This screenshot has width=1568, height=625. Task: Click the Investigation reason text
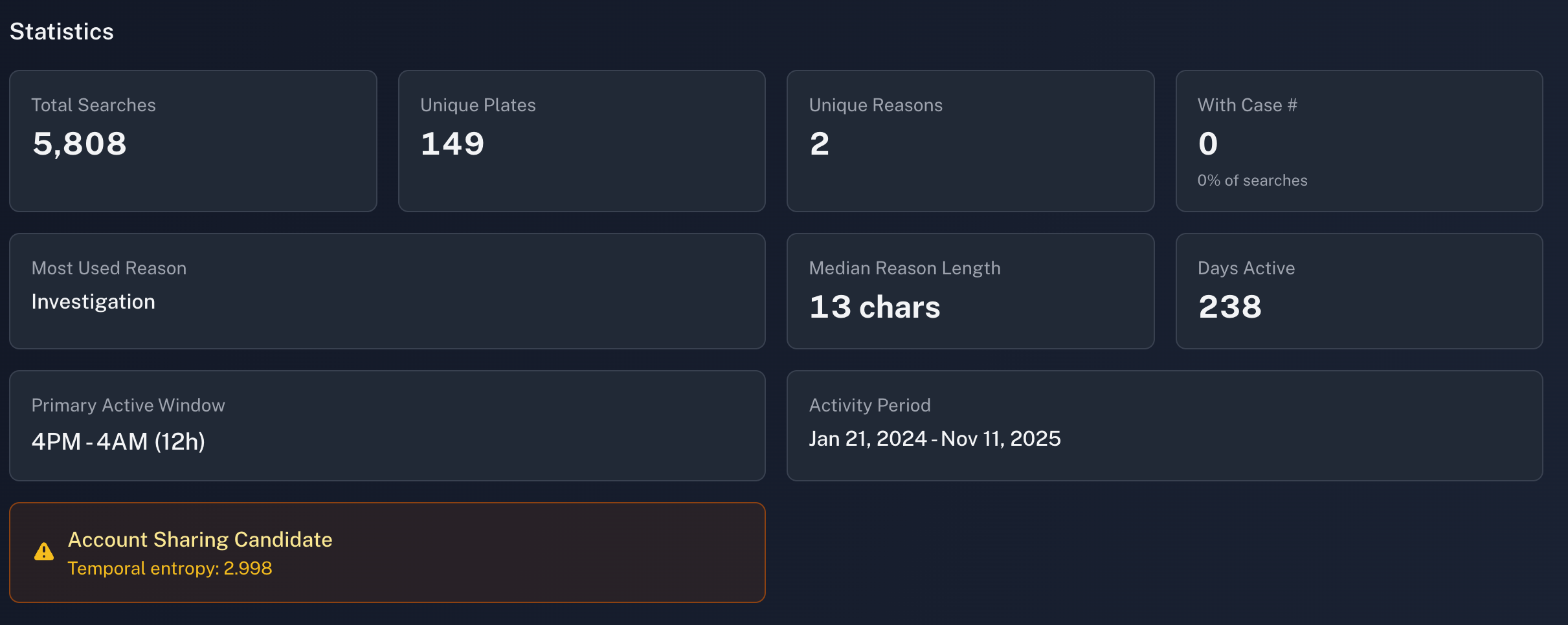(x=93, y=302)
